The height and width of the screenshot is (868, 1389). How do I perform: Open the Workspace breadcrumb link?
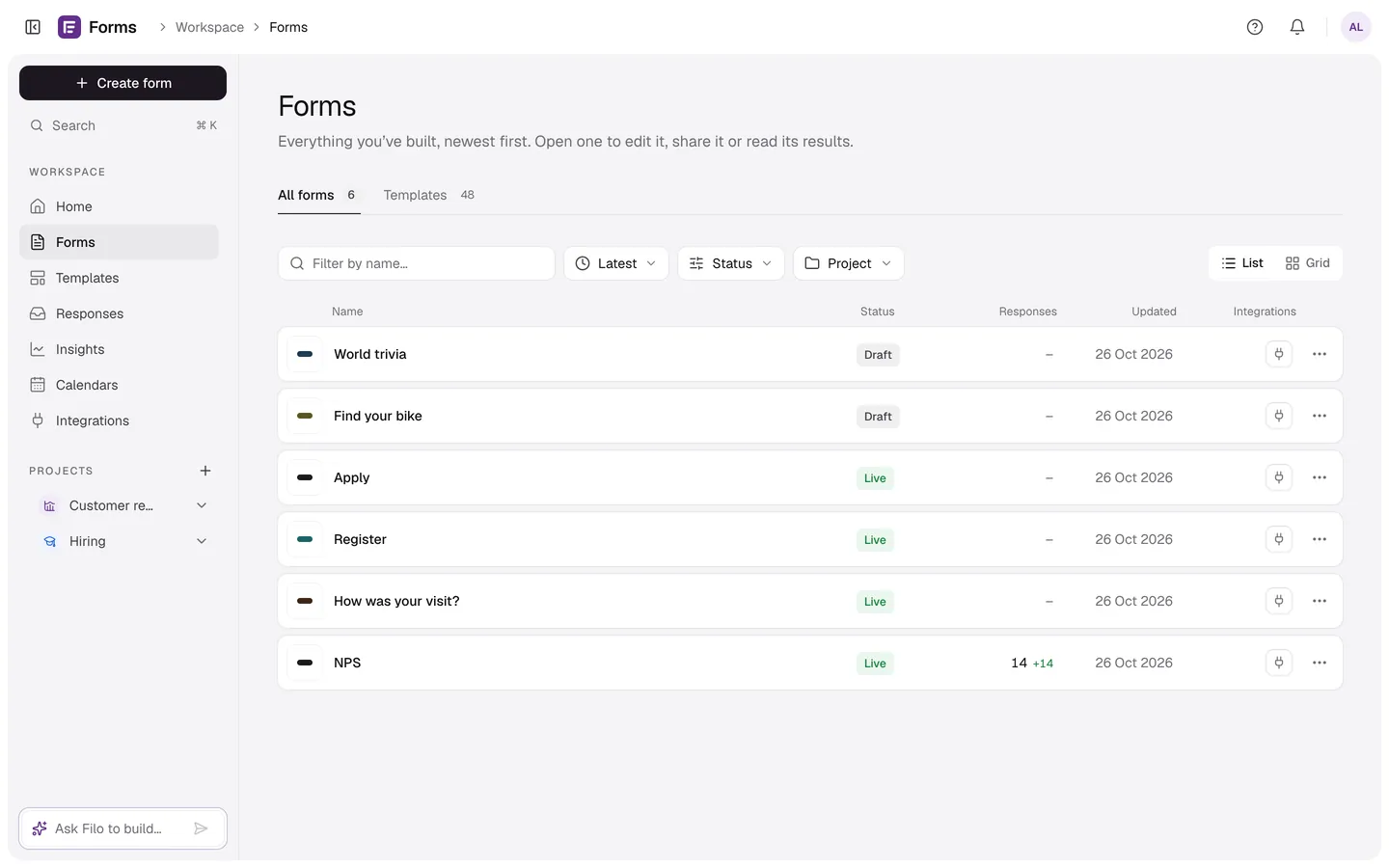click(x=209, y=27)
